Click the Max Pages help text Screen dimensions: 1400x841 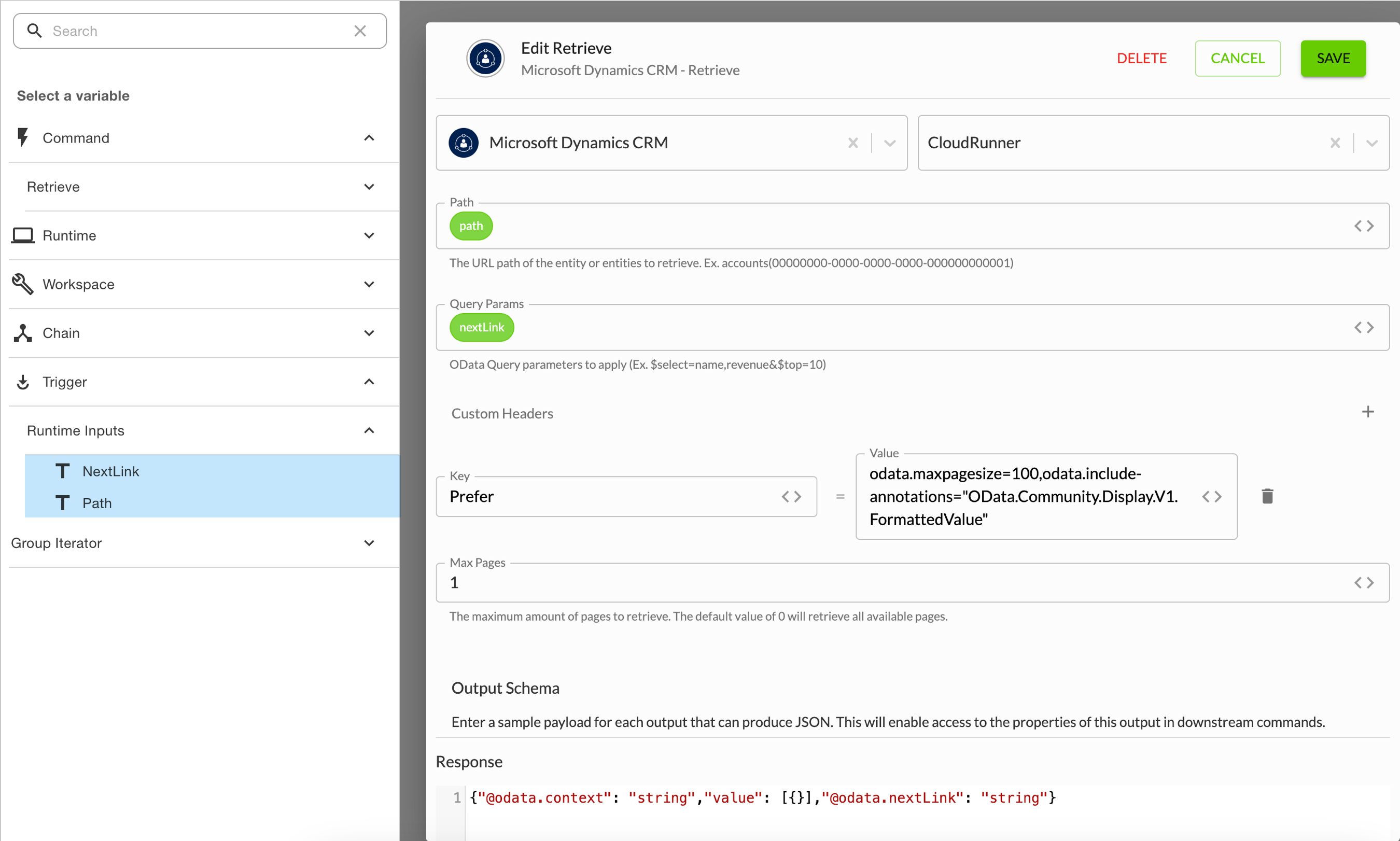698,616
